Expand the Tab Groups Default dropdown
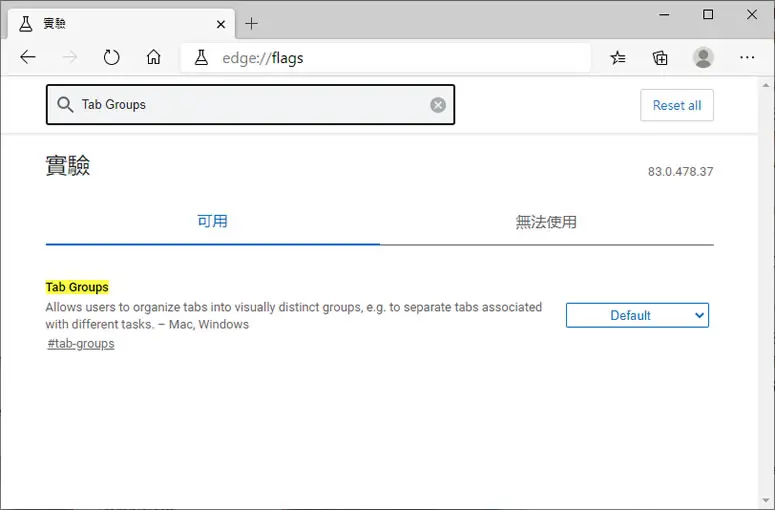 click(637, 315)
